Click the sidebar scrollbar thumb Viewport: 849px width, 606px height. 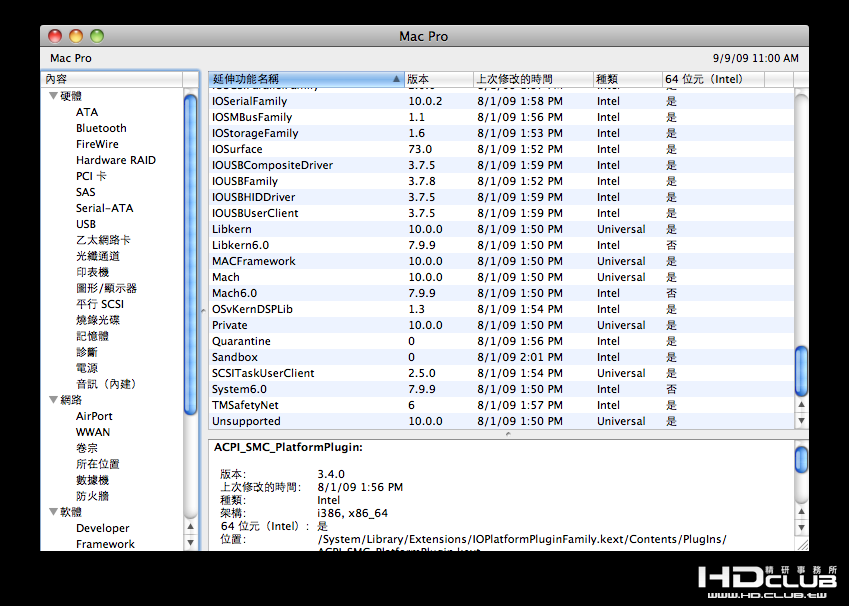point(191,255)
